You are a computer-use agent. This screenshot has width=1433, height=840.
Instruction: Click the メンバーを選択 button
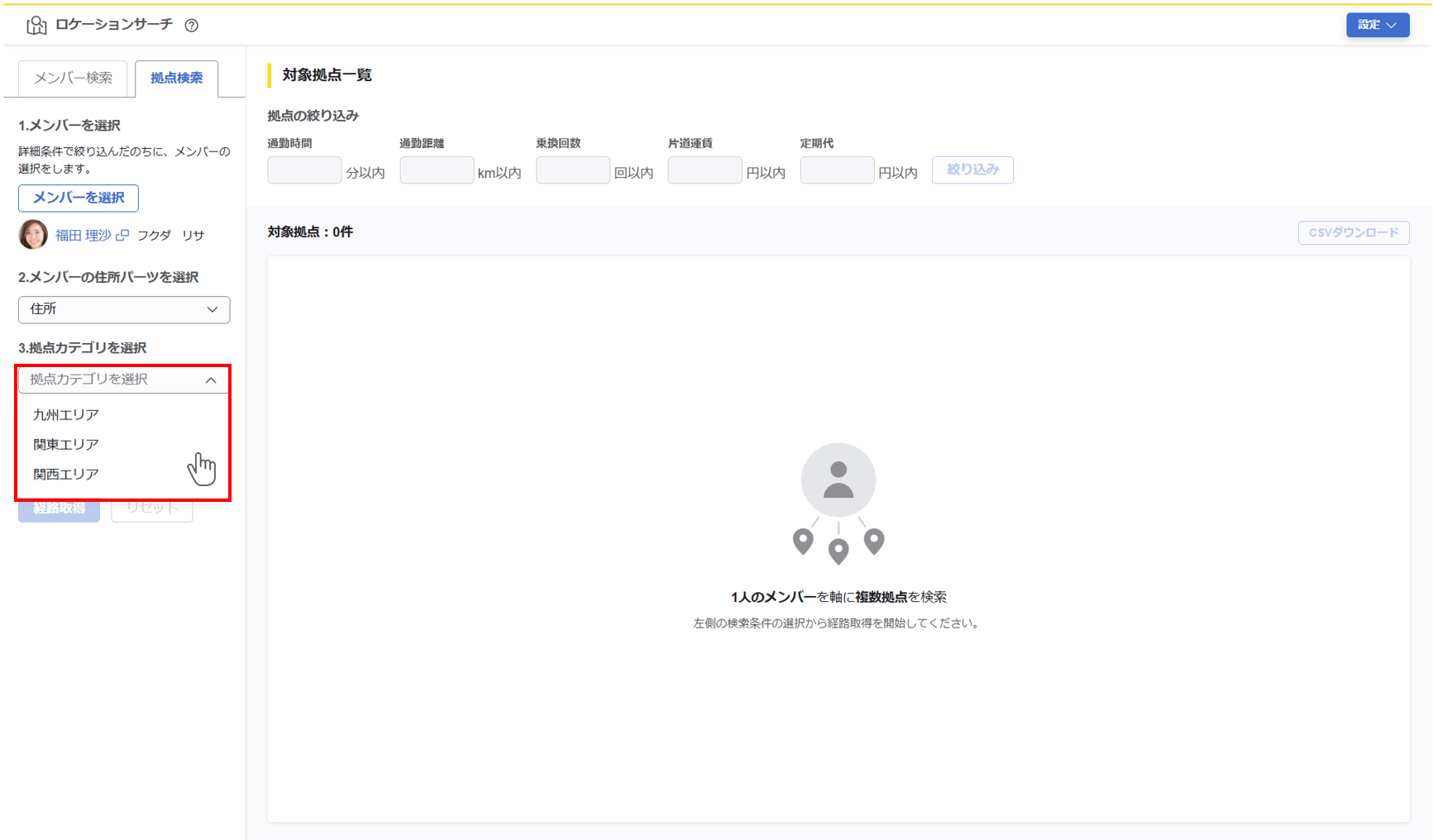pos(79,198)
